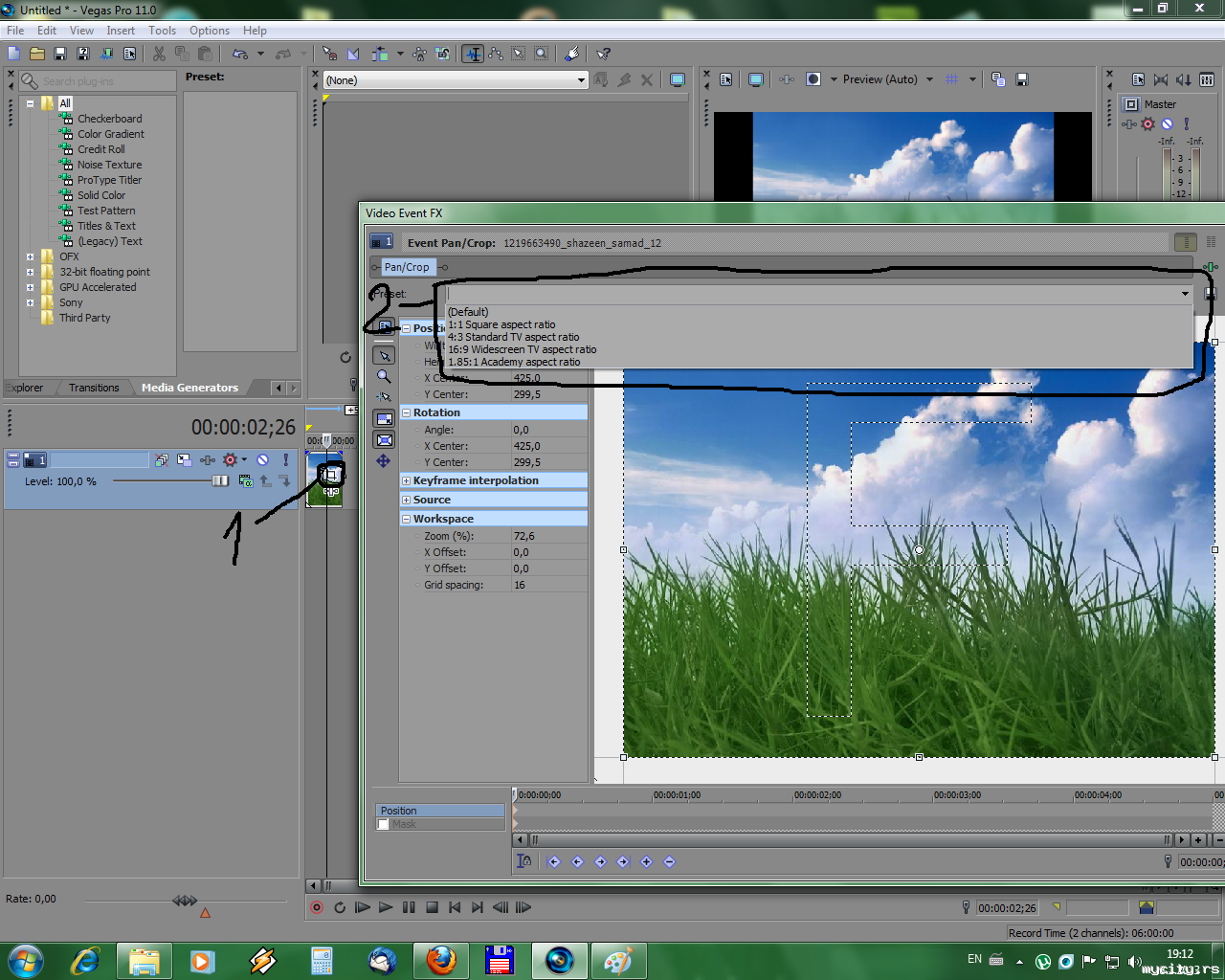Open the Tools menu
Viewport: 1225px width, 980px height.
pyautogui.click(x=162, y=31)
